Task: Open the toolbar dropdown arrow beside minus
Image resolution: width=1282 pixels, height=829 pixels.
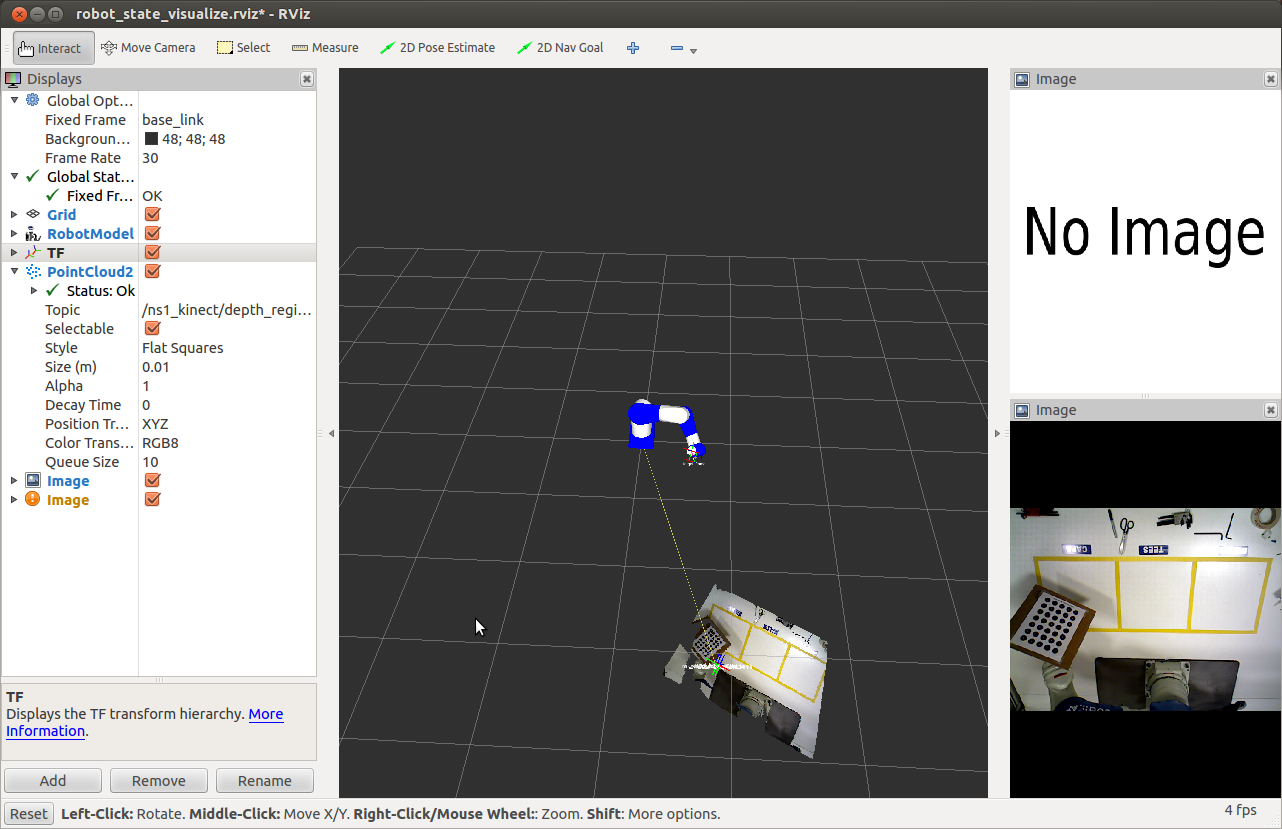Action: click(694, 50)
